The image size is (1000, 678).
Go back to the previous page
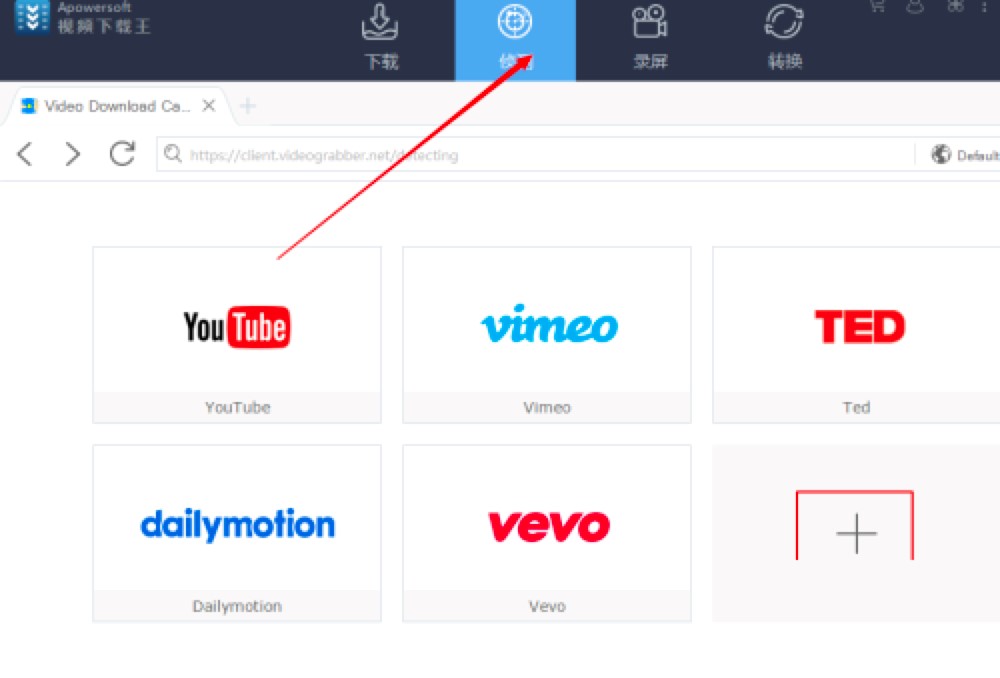point(25,154)
